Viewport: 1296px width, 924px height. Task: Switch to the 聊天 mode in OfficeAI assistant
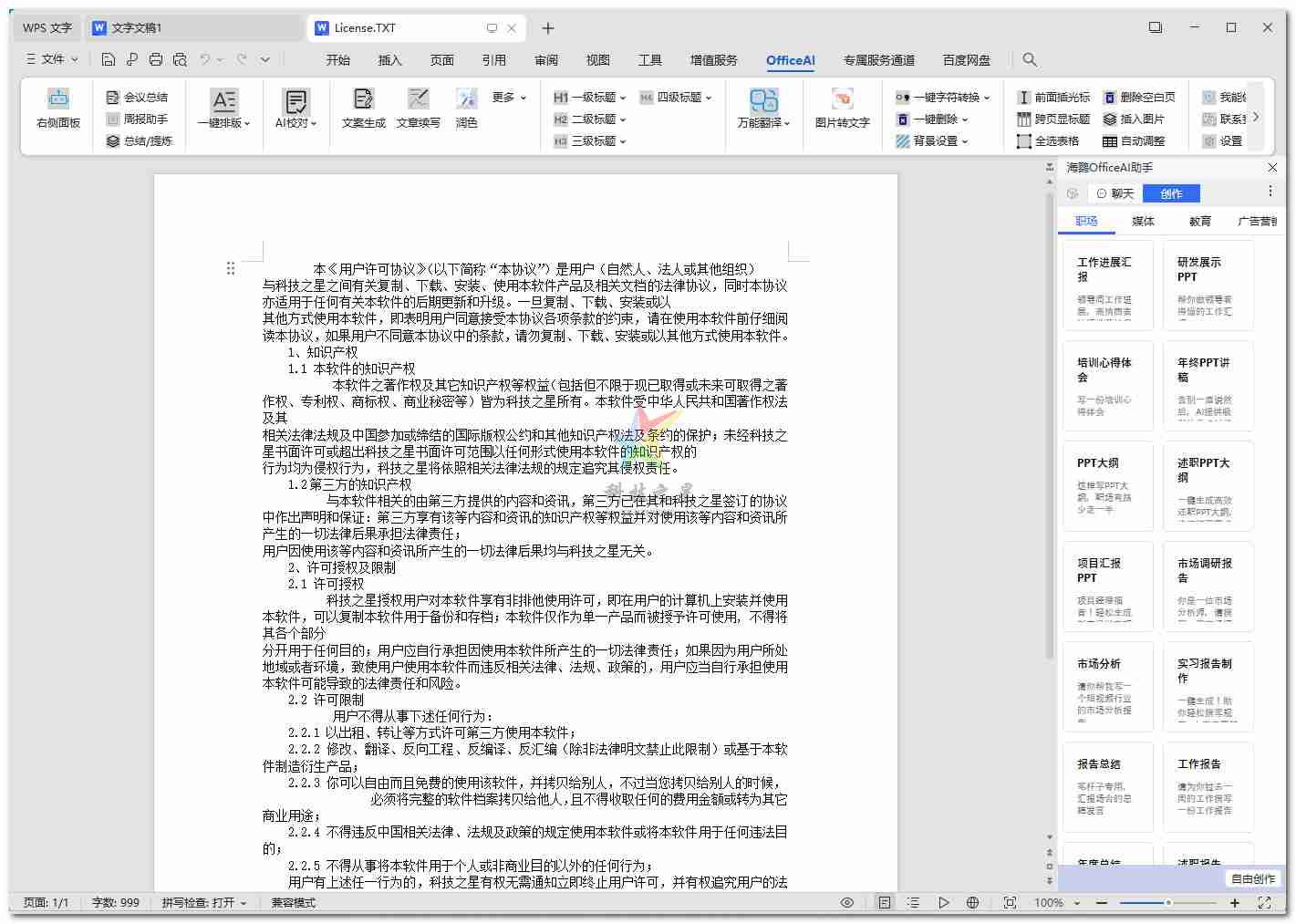pos(1115,192)
